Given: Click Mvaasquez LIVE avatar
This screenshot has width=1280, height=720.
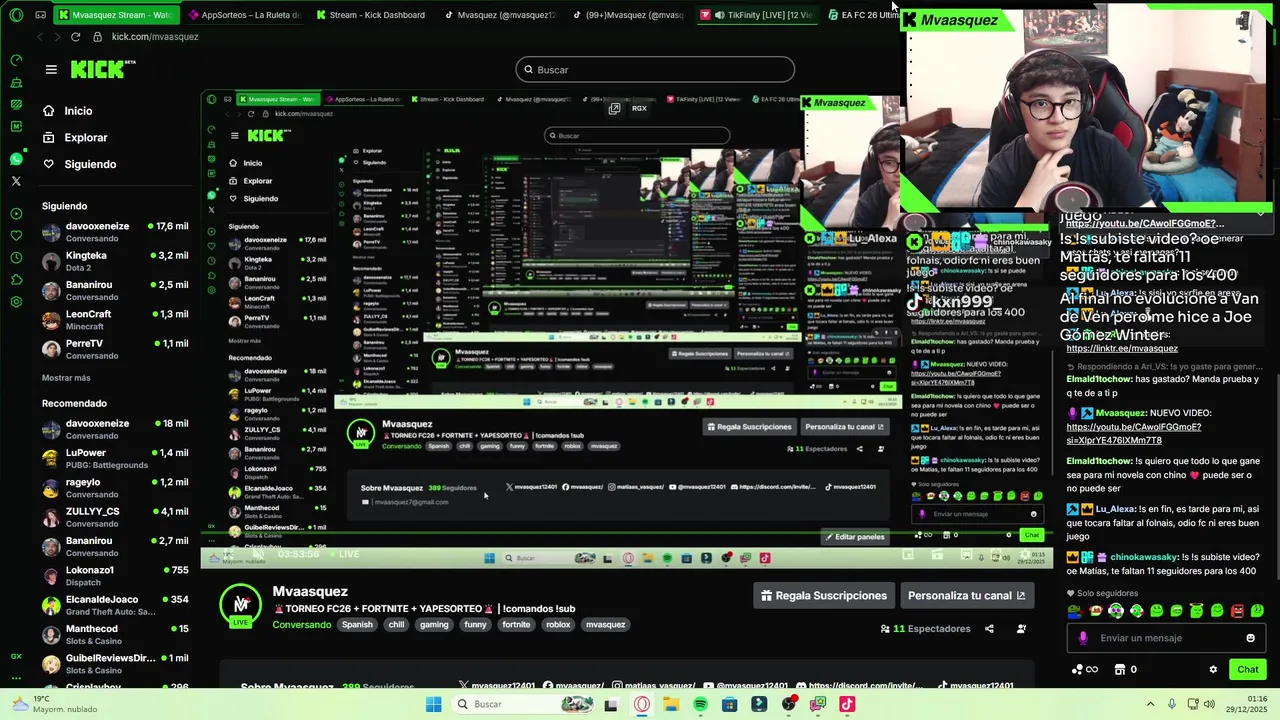Looking at the screenshot, I should [x=240, y=605].
